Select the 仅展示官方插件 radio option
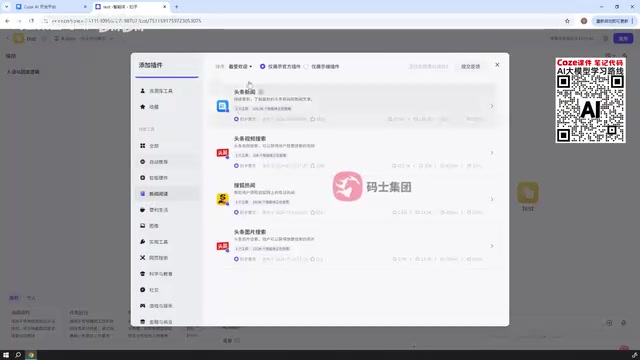The height and width of the screenshot is (360, 640). [262, 67]
